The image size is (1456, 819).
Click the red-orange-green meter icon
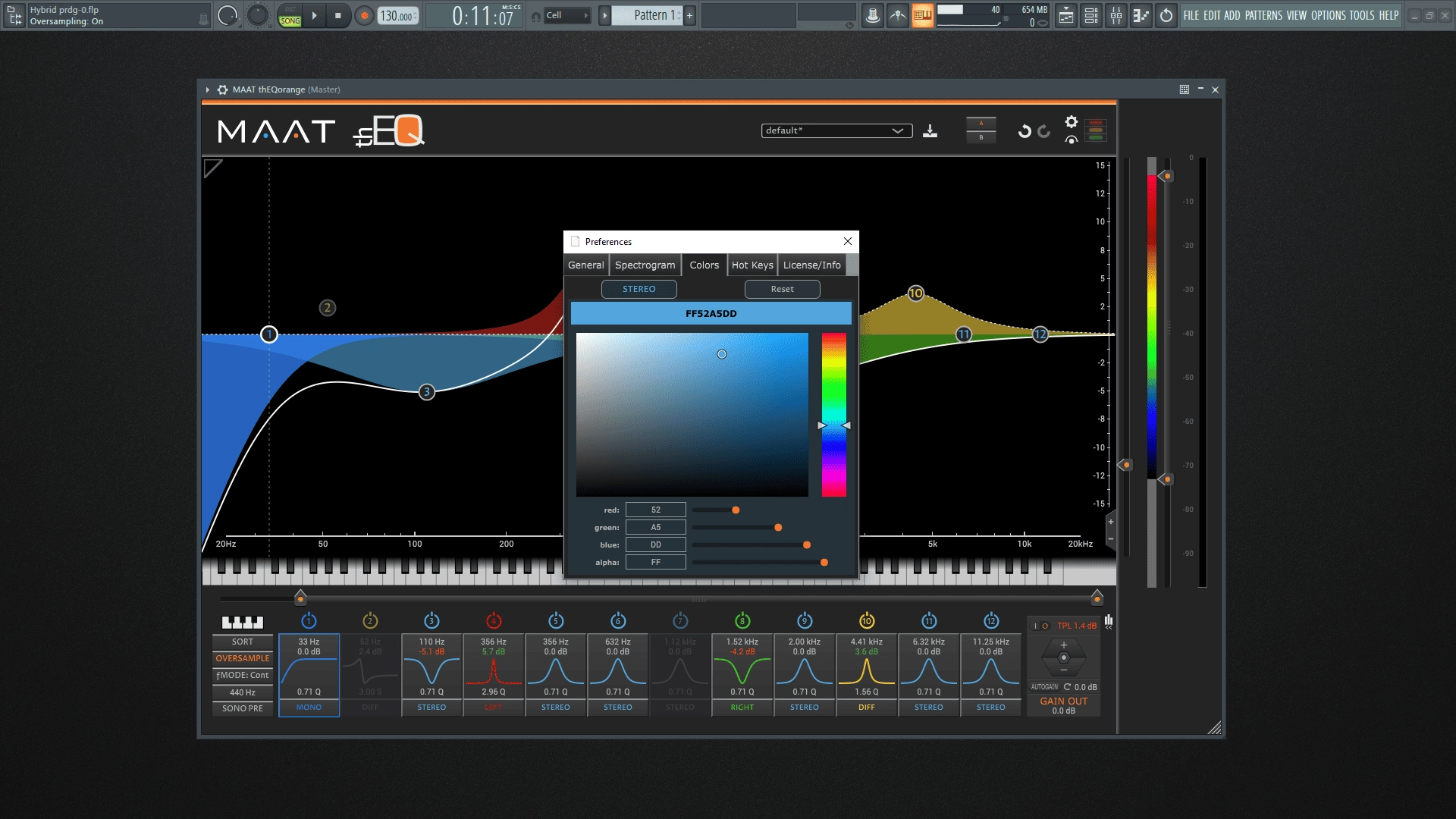[x=1096, y=130]
